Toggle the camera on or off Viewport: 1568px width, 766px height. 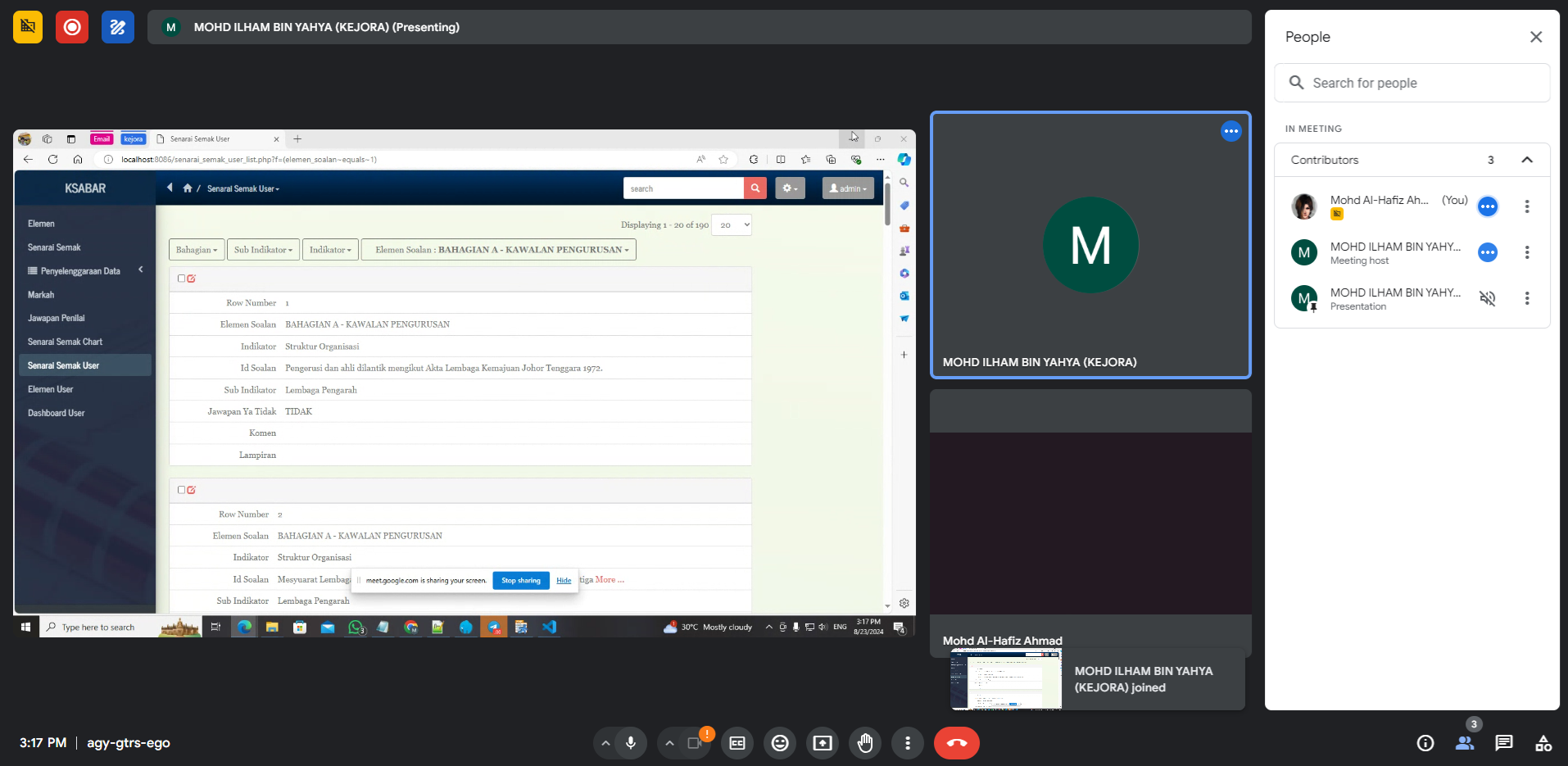click(695, 743)
